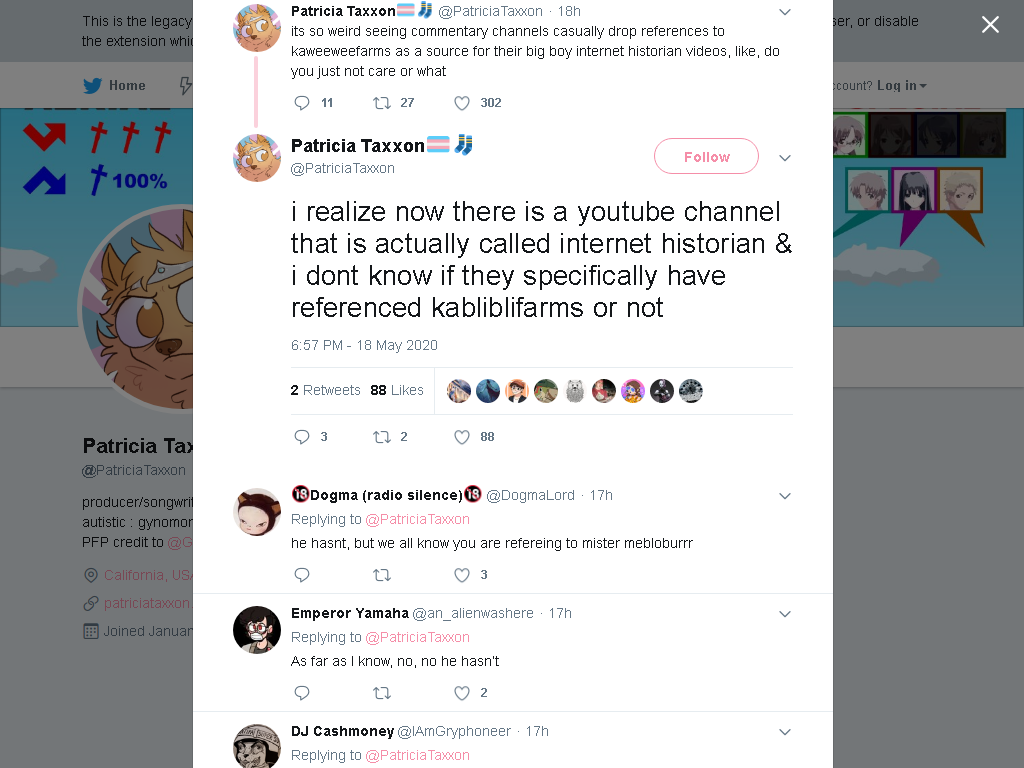Expand options for DogmaLord's reply
The height and width of the screenshot is (768, 1024).
click(785, 496)
